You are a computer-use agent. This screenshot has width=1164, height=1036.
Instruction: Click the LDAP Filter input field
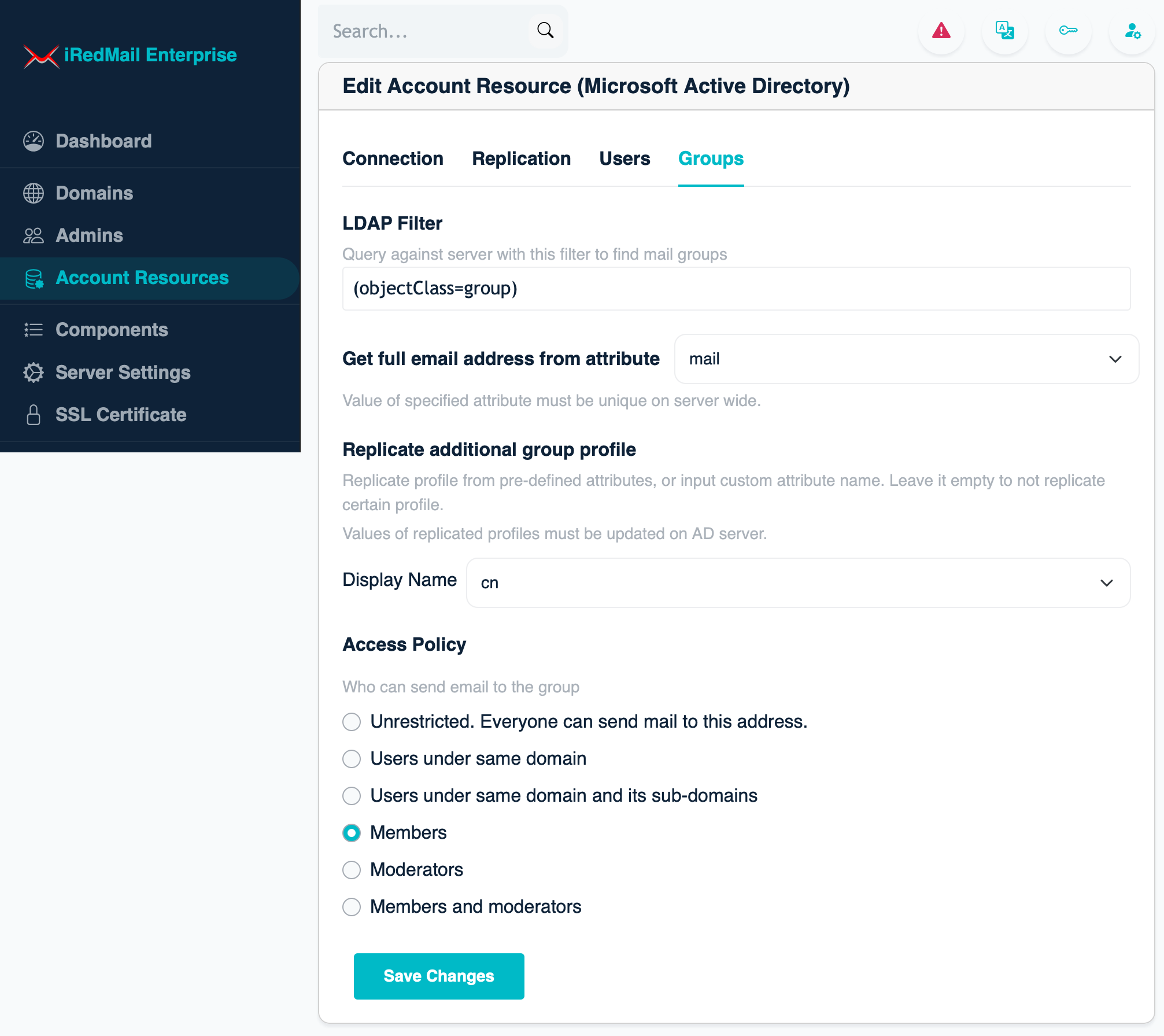tap(736, 289)
